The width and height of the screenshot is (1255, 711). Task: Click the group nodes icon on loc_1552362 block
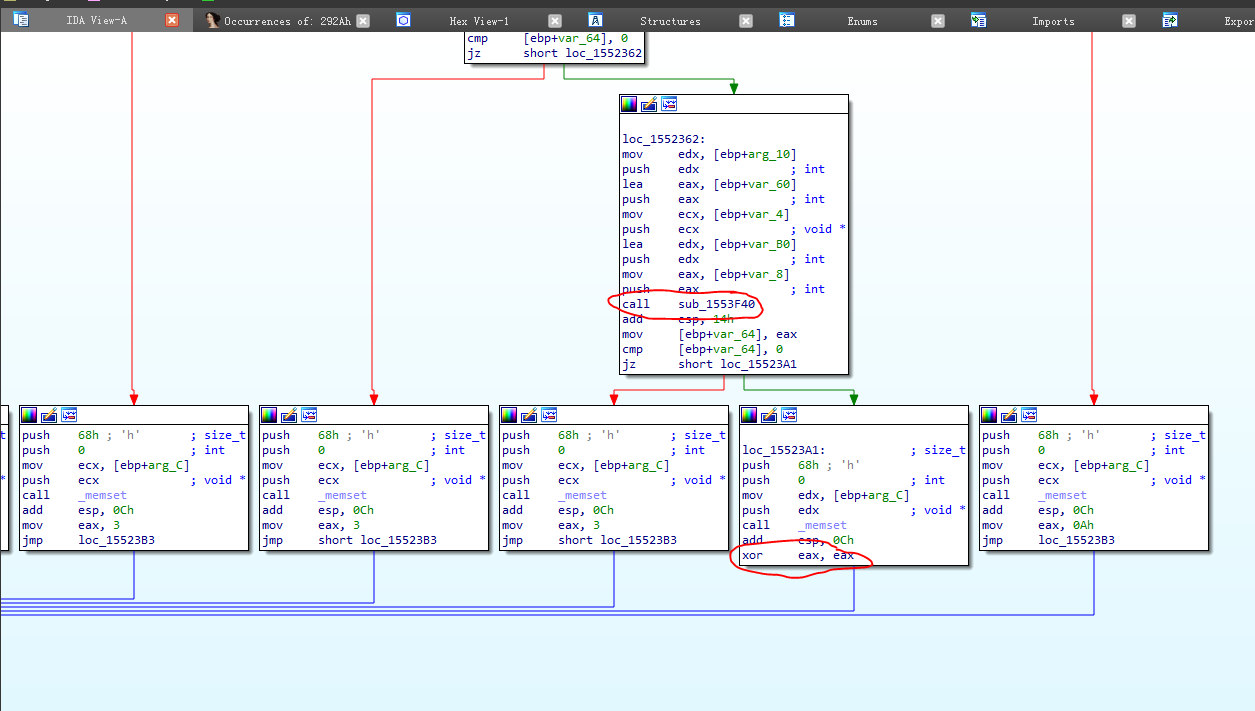(669, 104)
